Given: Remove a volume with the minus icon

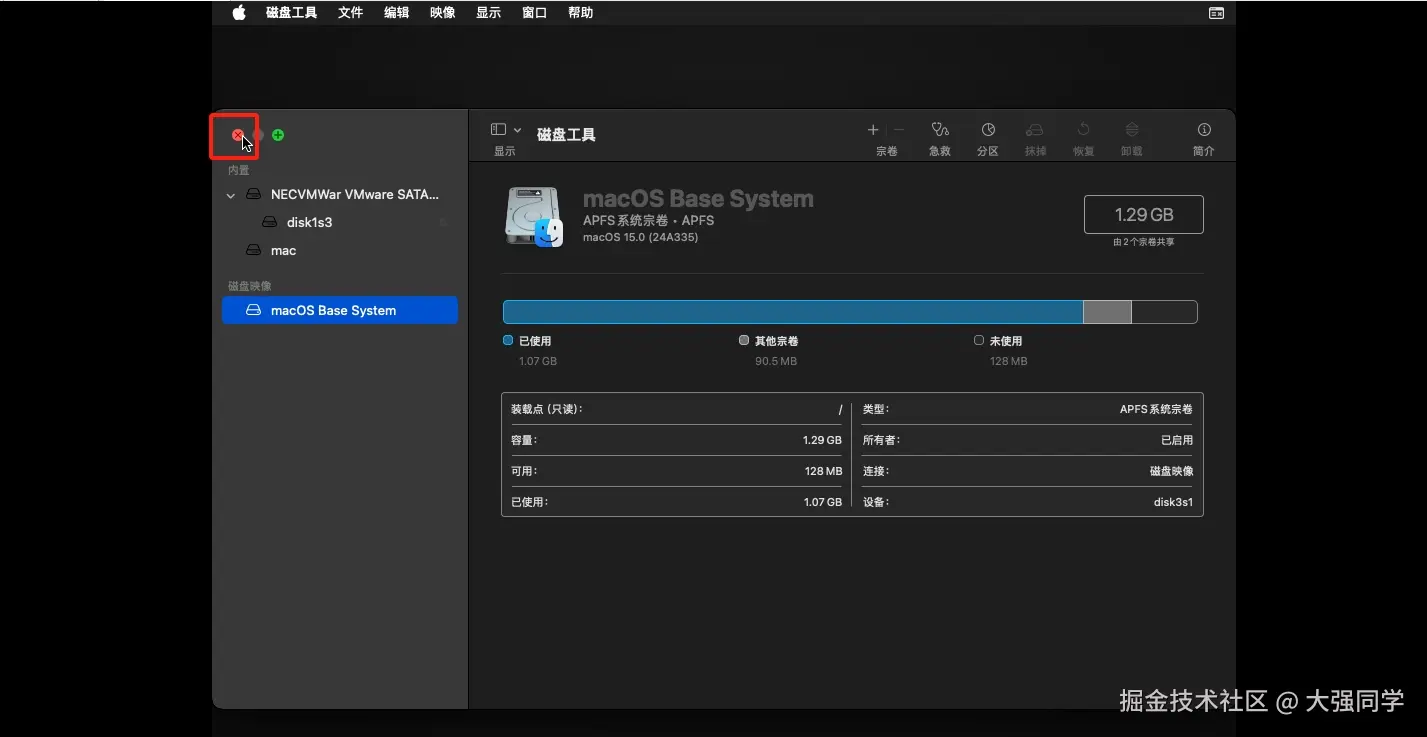Looking at the screenshot, I should coord(899,130).
